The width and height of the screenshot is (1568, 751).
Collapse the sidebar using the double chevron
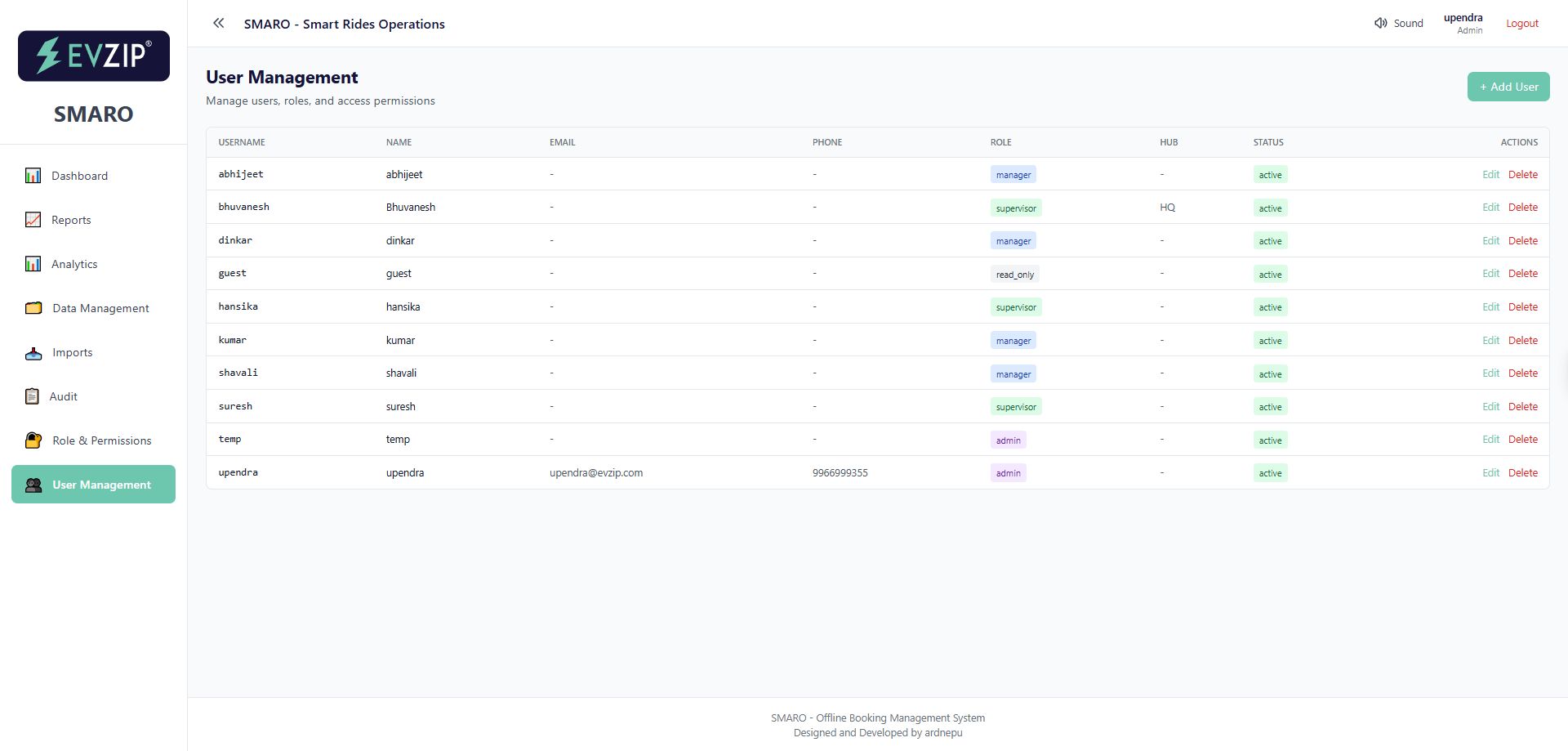pyautogui.click(x=218, y=23)
